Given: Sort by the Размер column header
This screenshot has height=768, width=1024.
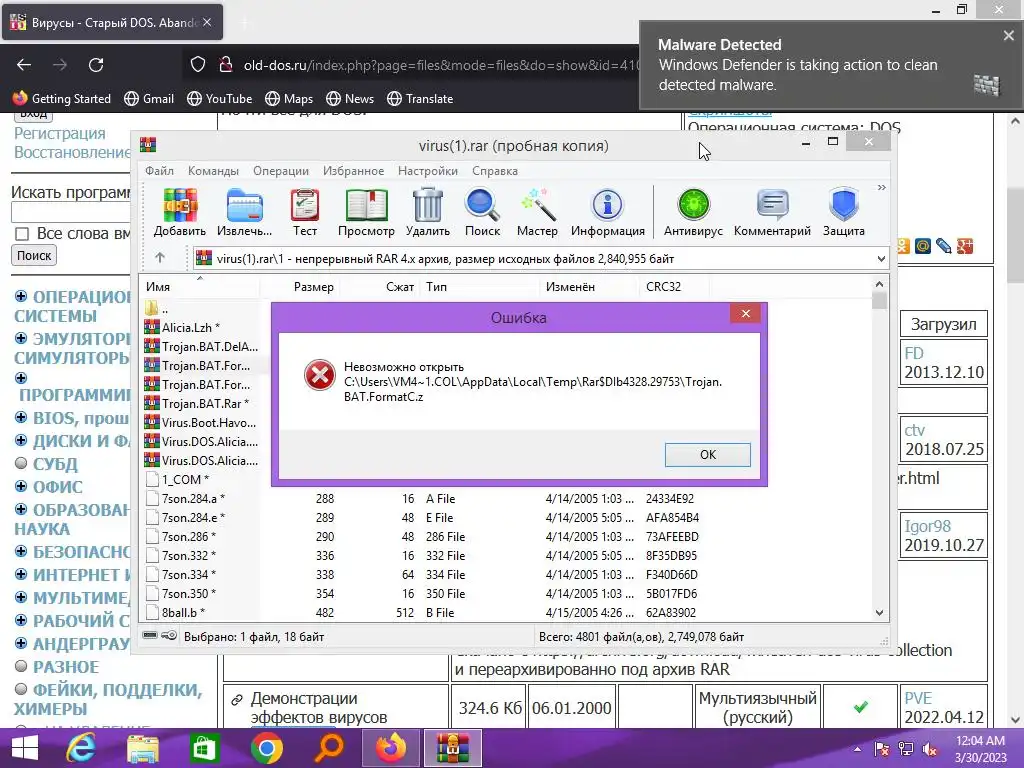Looking at the screenshot, I should pyautogui.click(x=299, y=287).
